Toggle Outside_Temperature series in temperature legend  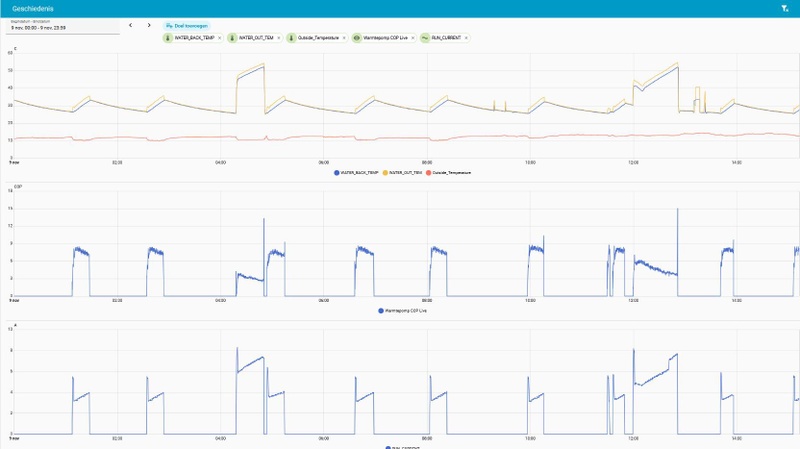click(448, 173)
